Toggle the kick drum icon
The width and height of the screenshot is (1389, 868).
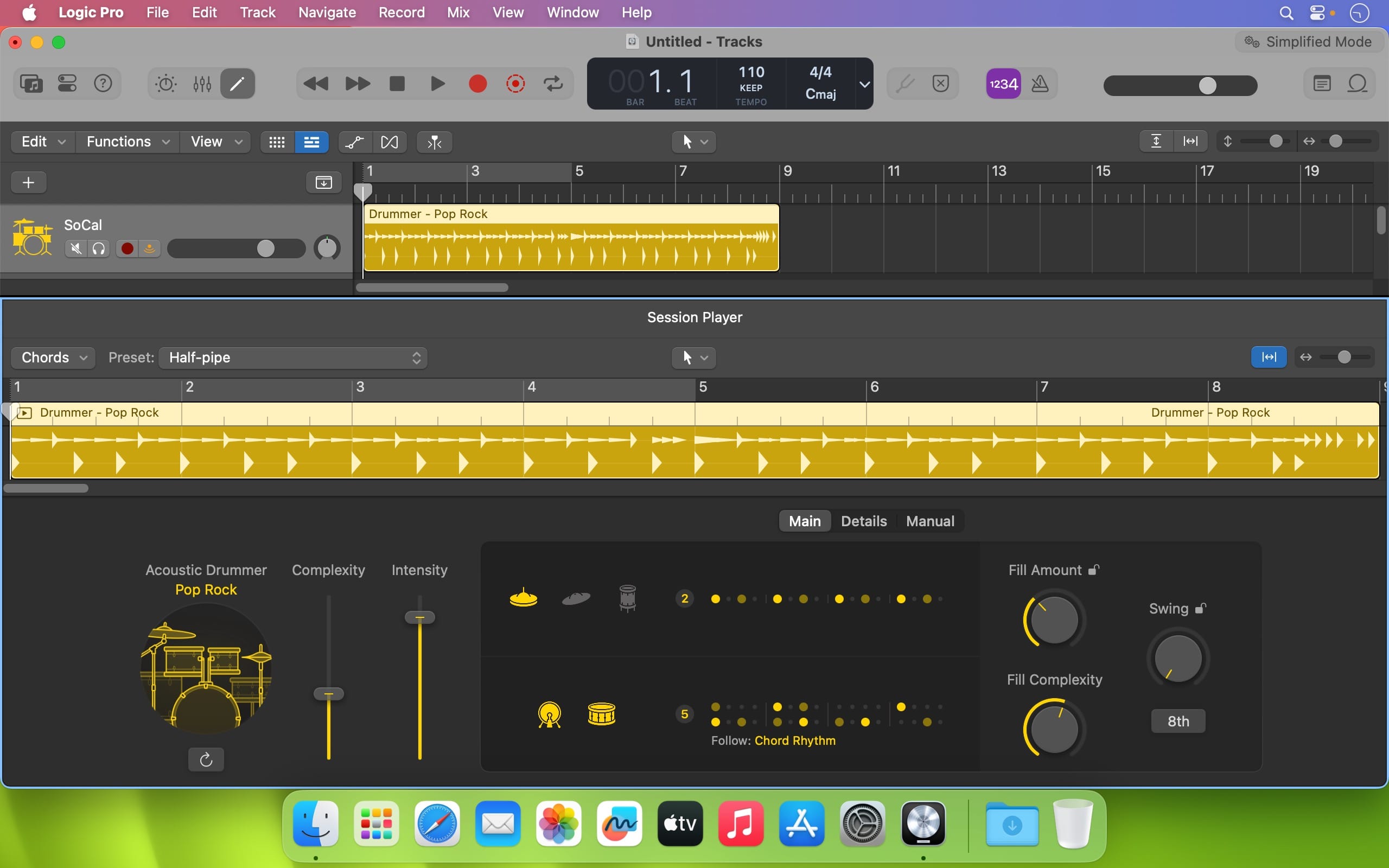(x=549, y=714)
